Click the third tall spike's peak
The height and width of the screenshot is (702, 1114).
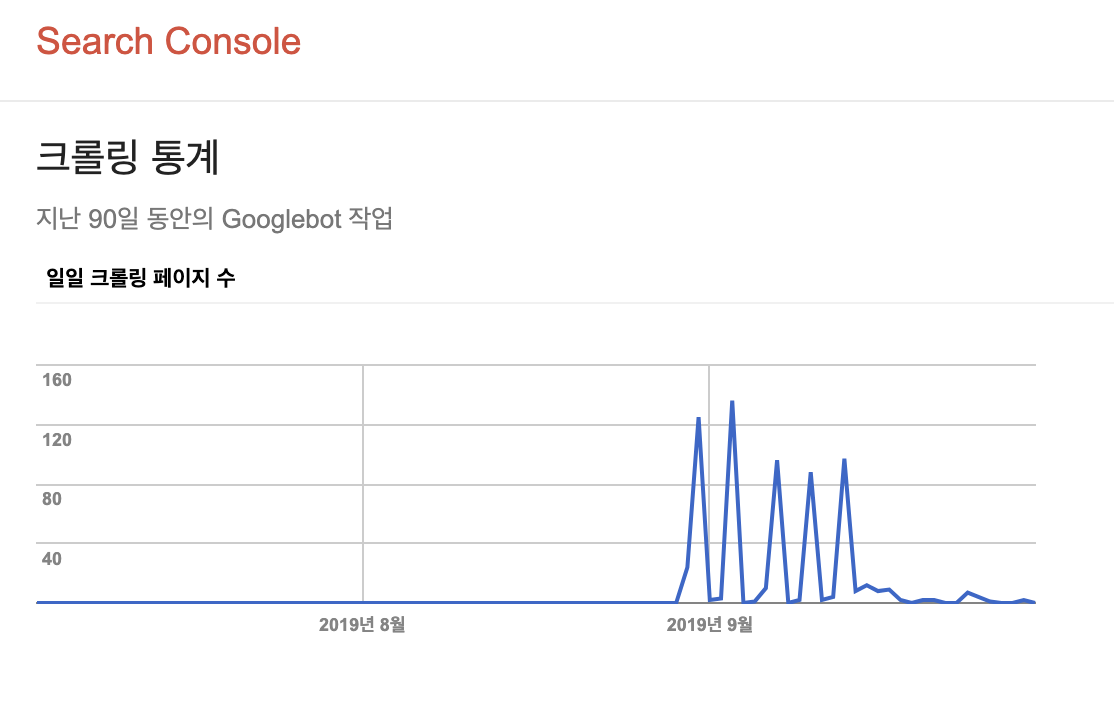pyautogui.click(x=777, y=461)
